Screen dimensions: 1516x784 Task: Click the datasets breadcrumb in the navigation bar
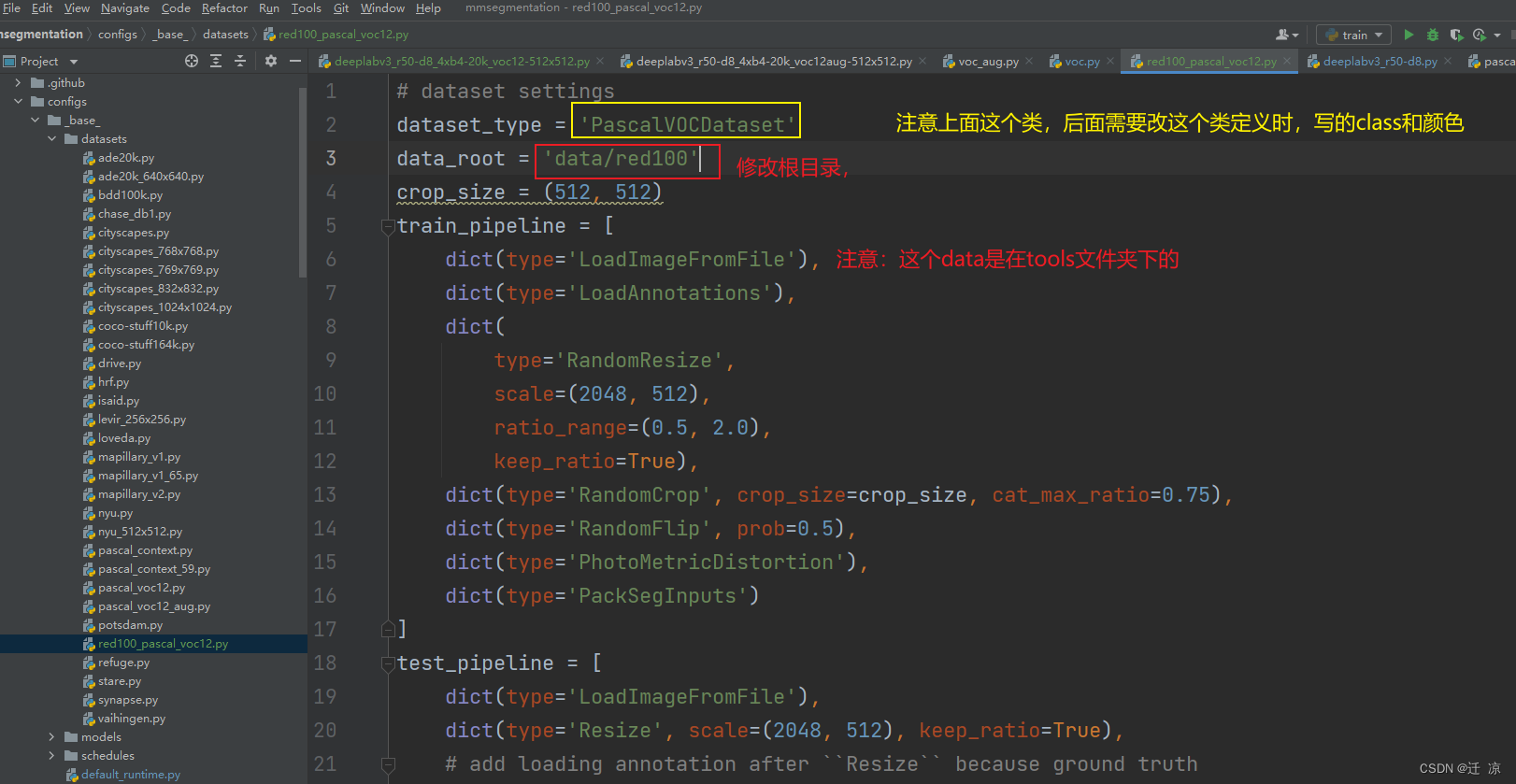225,35
